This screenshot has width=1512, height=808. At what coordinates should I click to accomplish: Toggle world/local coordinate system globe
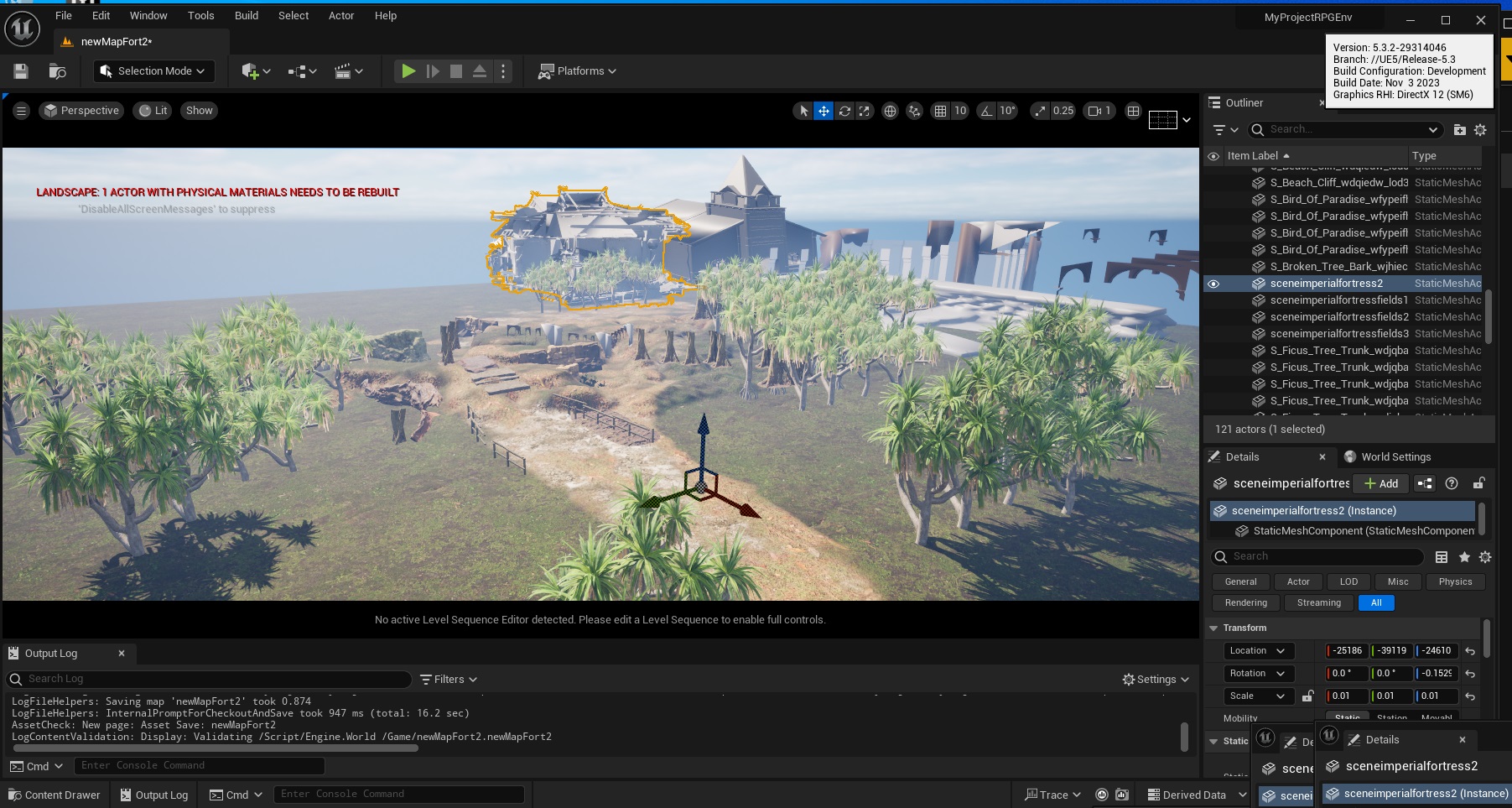pos(890,111)
